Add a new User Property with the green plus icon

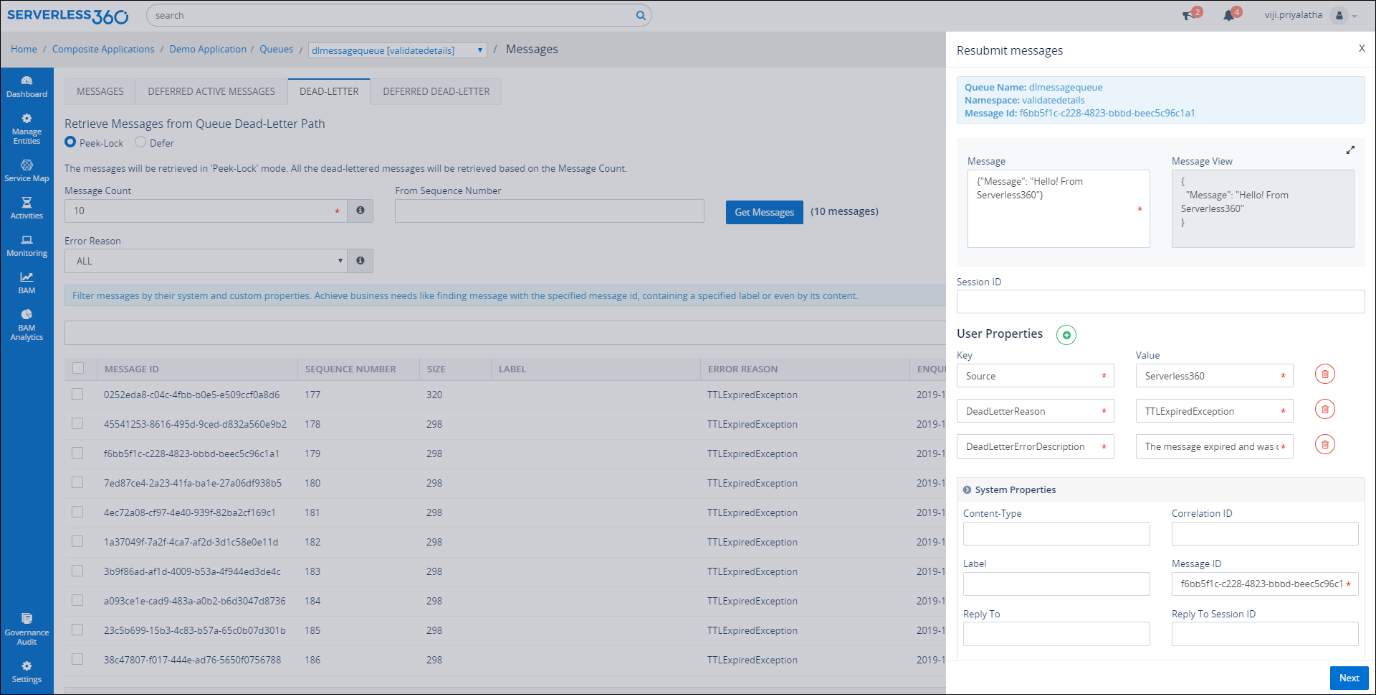(1066, 335)
